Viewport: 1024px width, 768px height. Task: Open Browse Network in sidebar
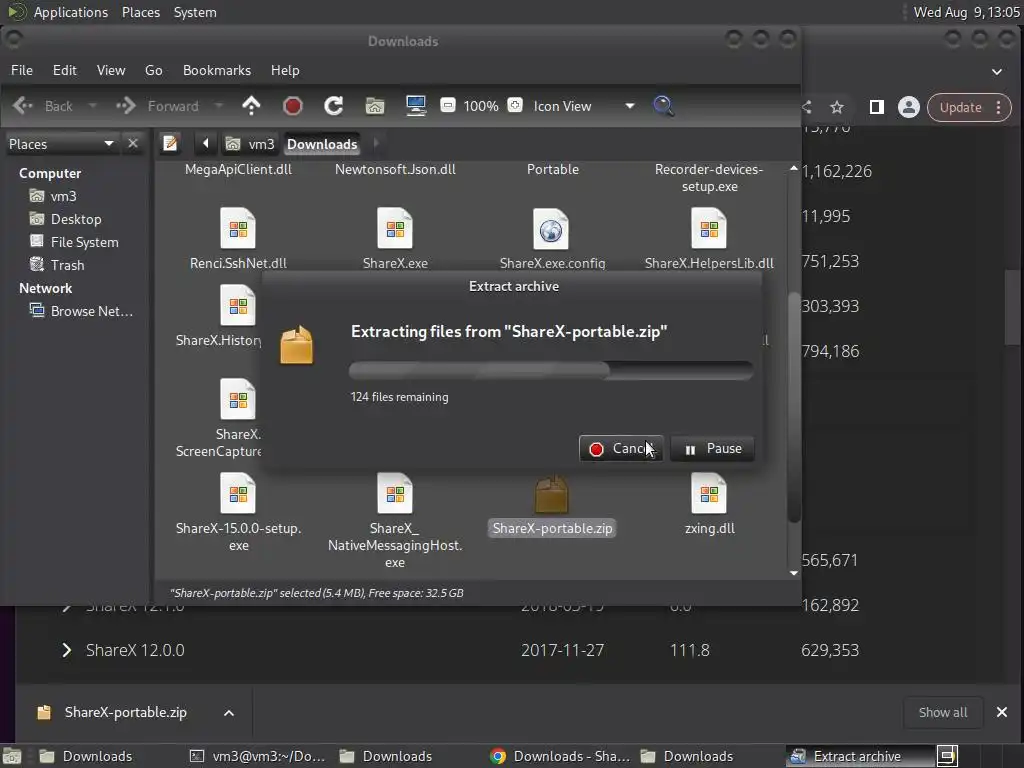tap(82, 311)
